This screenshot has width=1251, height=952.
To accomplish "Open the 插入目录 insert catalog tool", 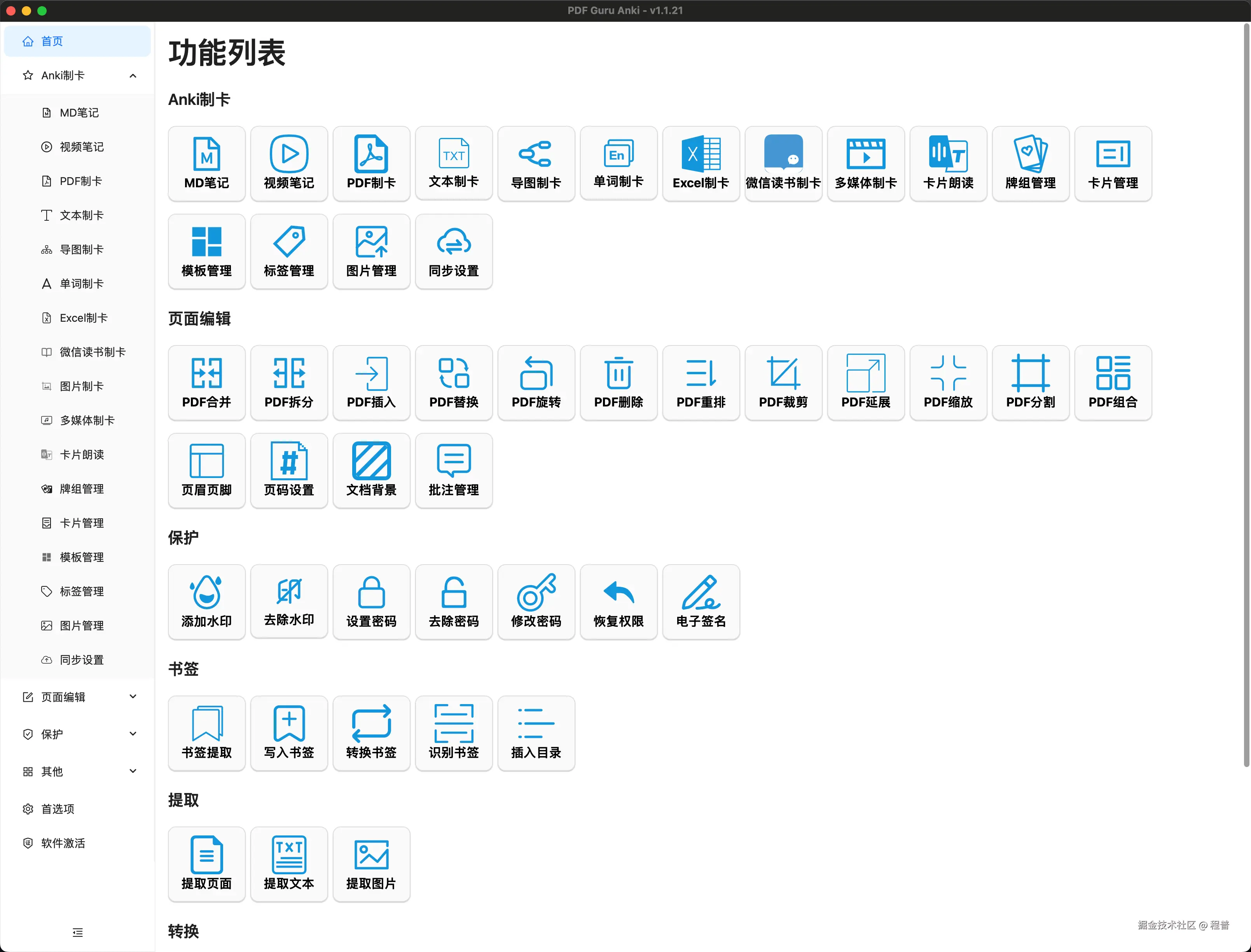I will tap(536, 733).
